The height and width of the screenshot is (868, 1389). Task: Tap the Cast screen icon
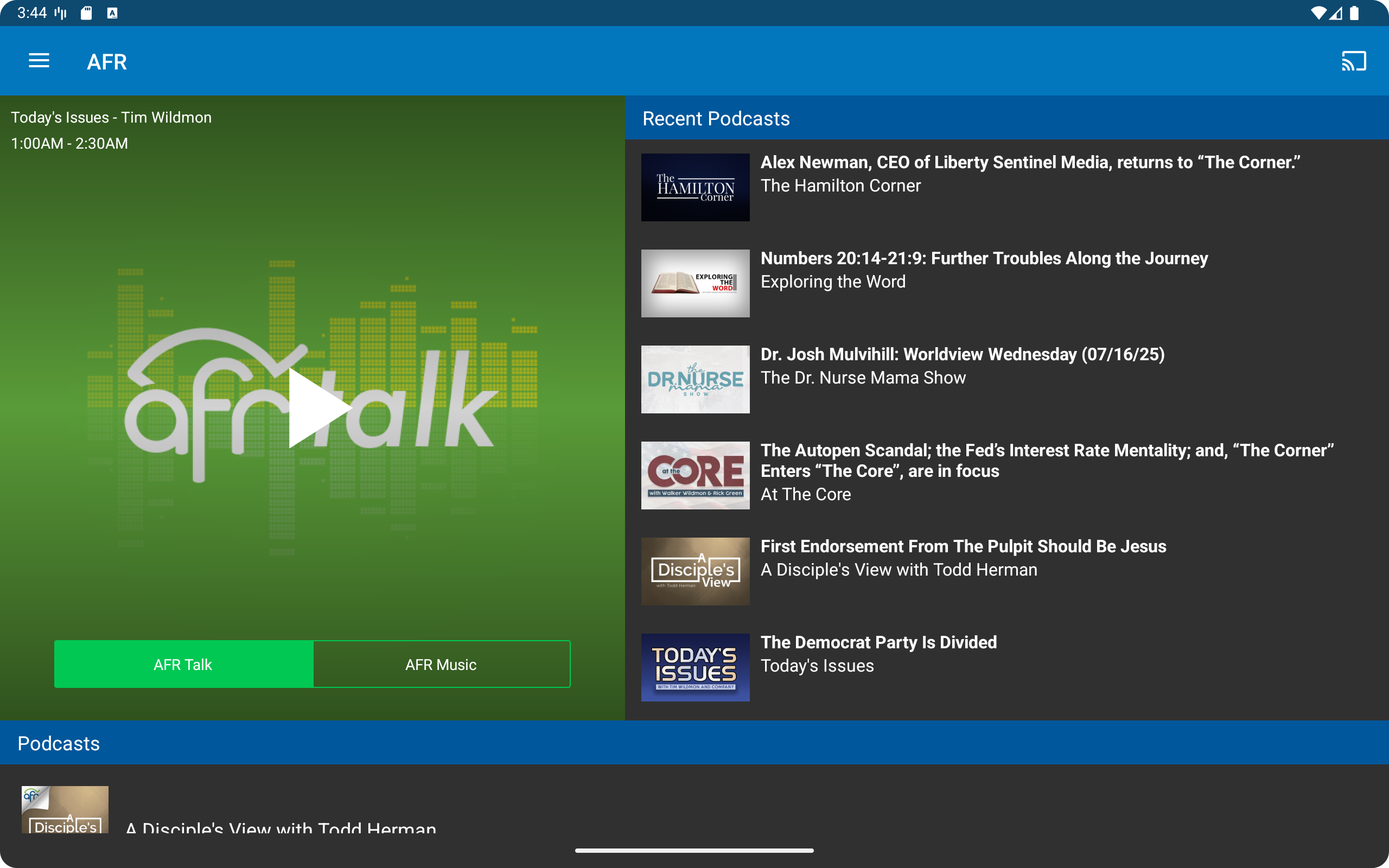[x=1353, y=61]
